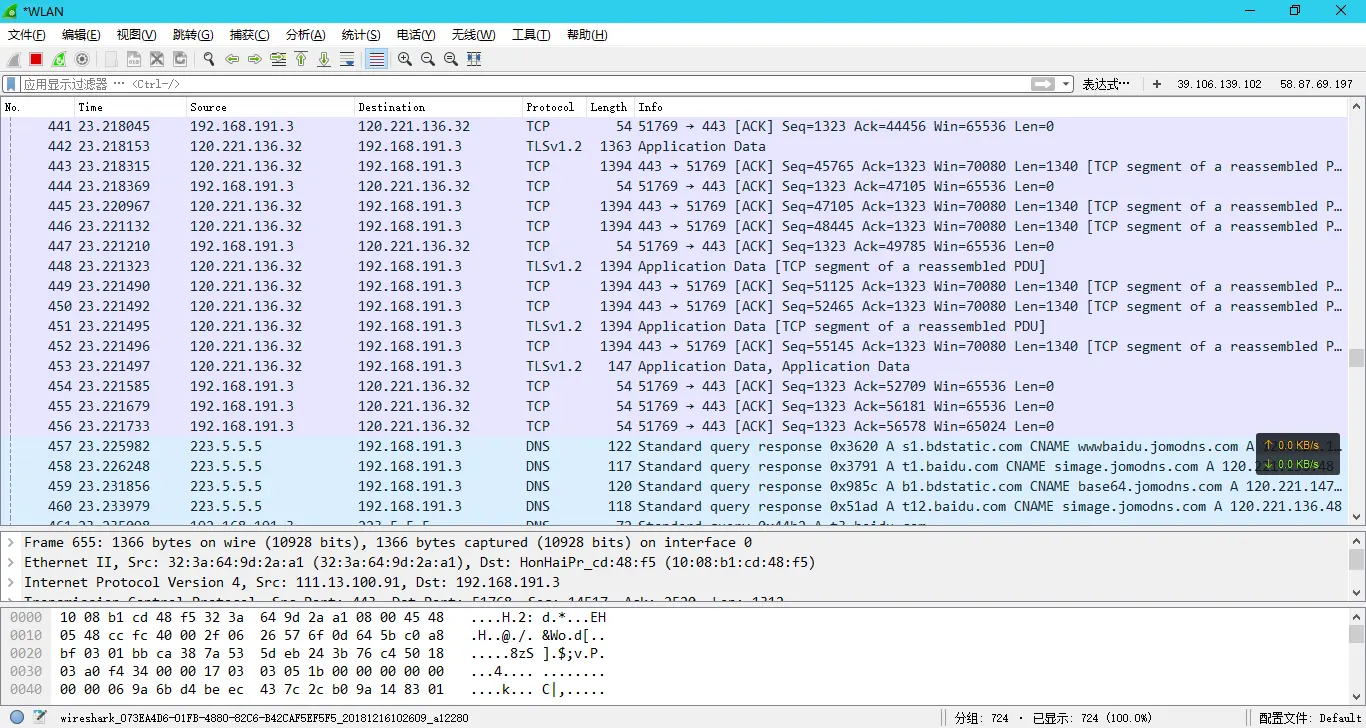Click the filter bookmark icon
1366x728 pixels.
pyautogui.click(x=11, y=84)
